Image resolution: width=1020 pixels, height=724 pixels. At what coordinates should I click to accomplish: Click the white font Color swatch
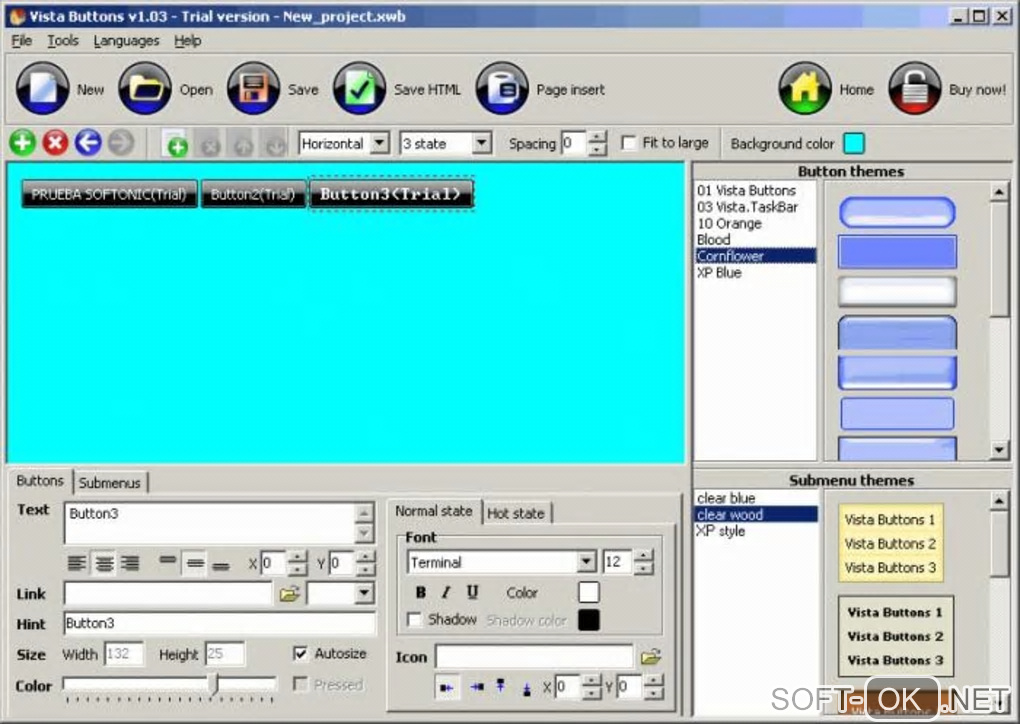click(x=588, y=592)
